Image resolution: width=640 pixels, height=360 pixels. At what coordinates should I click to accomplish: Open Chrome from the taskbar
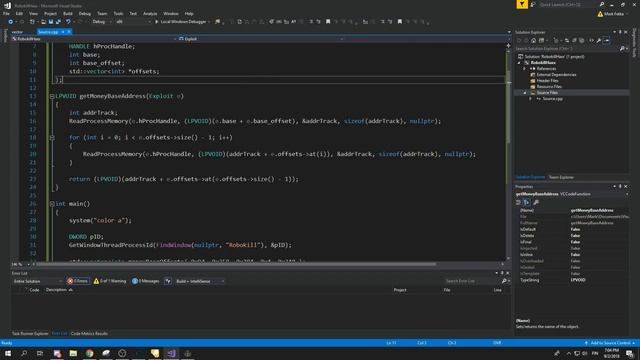tap(89, 353)
